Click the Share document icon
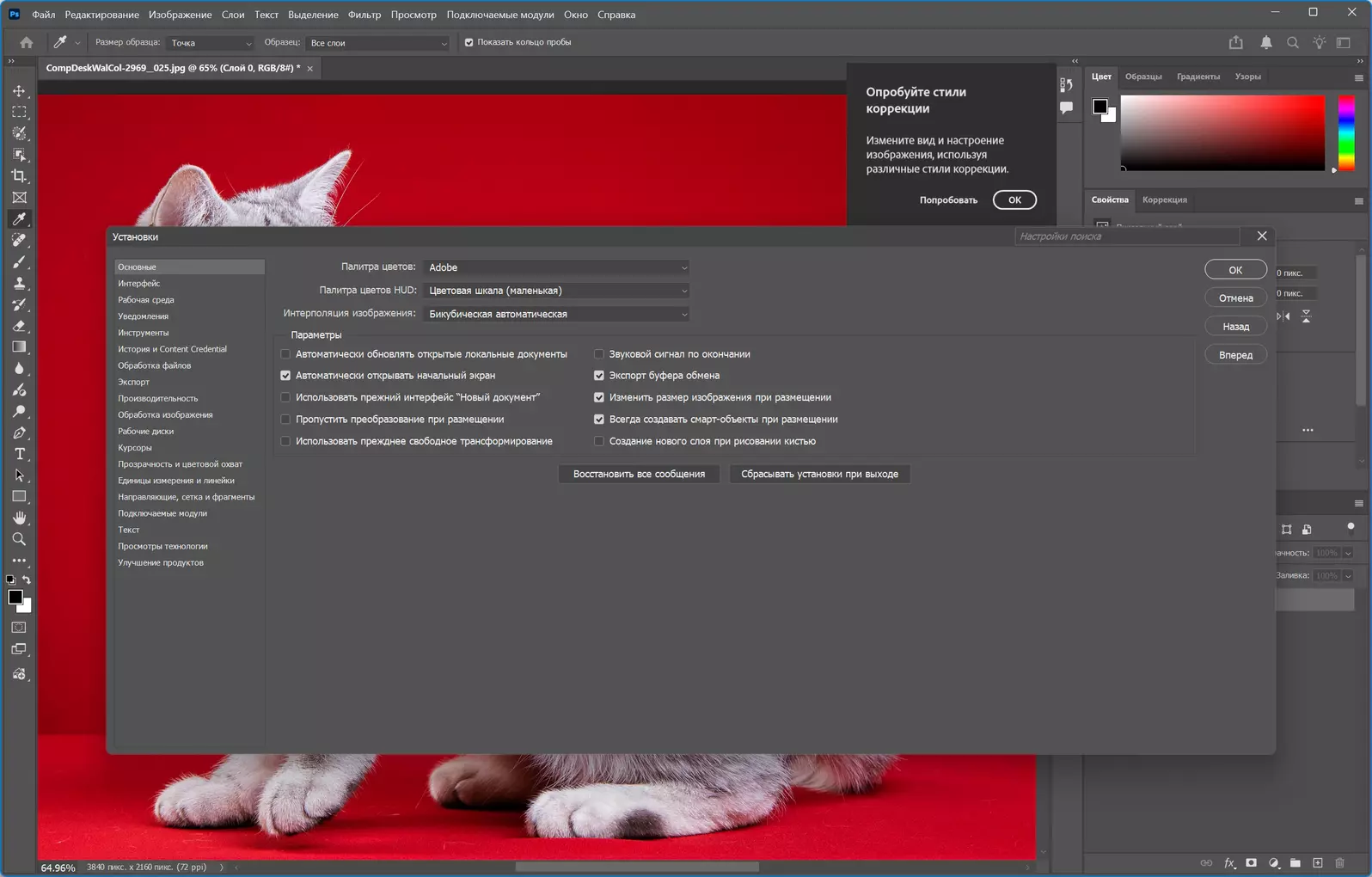 [1236, 42]
